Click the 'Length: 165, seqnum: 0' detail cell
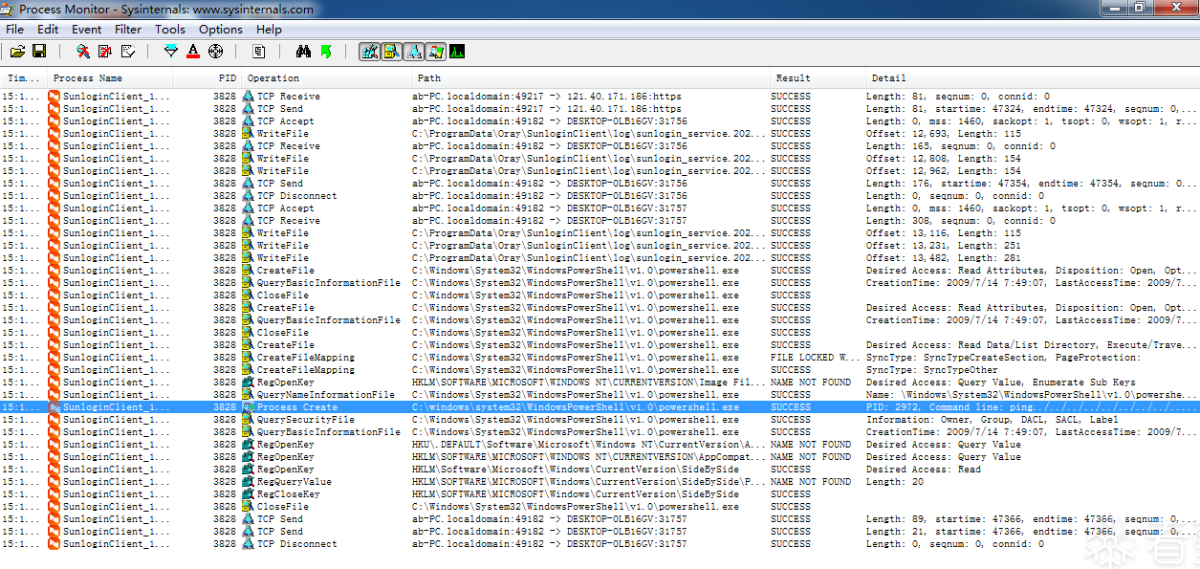1200x569 pixels. point(960,146)
